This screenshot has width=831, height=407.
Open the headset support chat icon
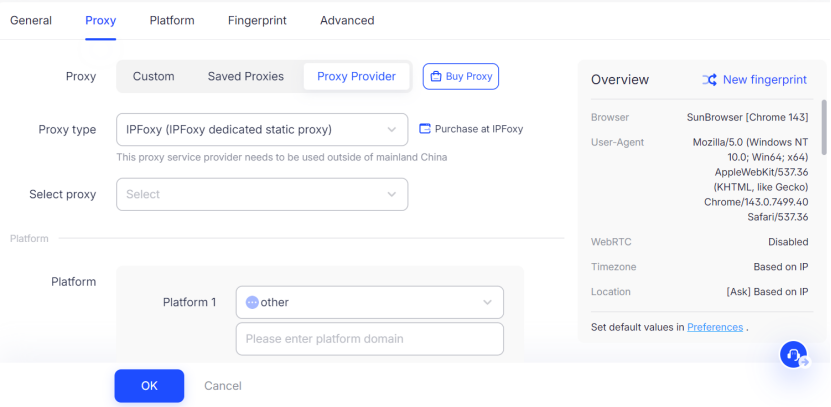pyautogui.click(x=794, y=355)
